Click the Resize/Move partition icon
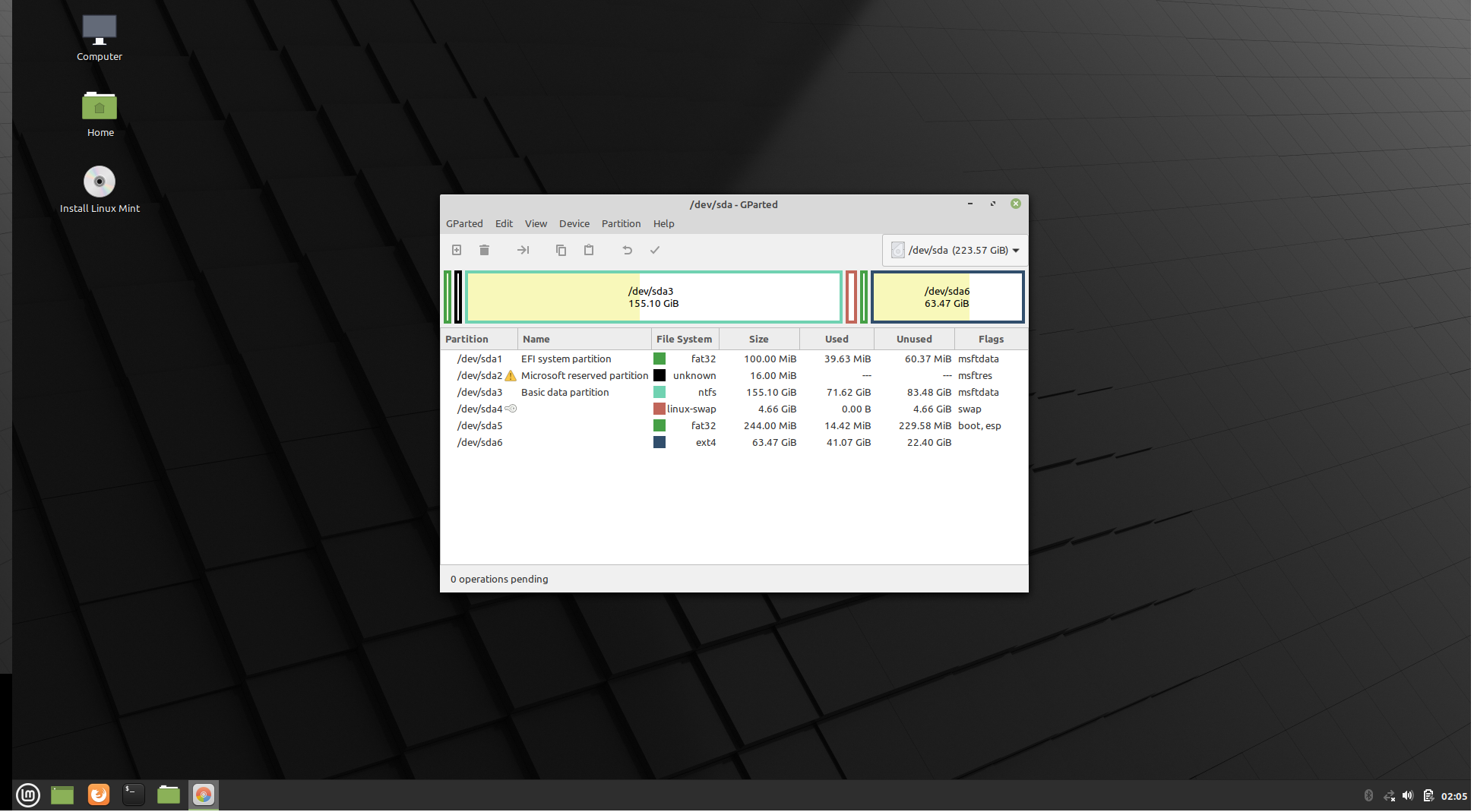 click(523, 250)
